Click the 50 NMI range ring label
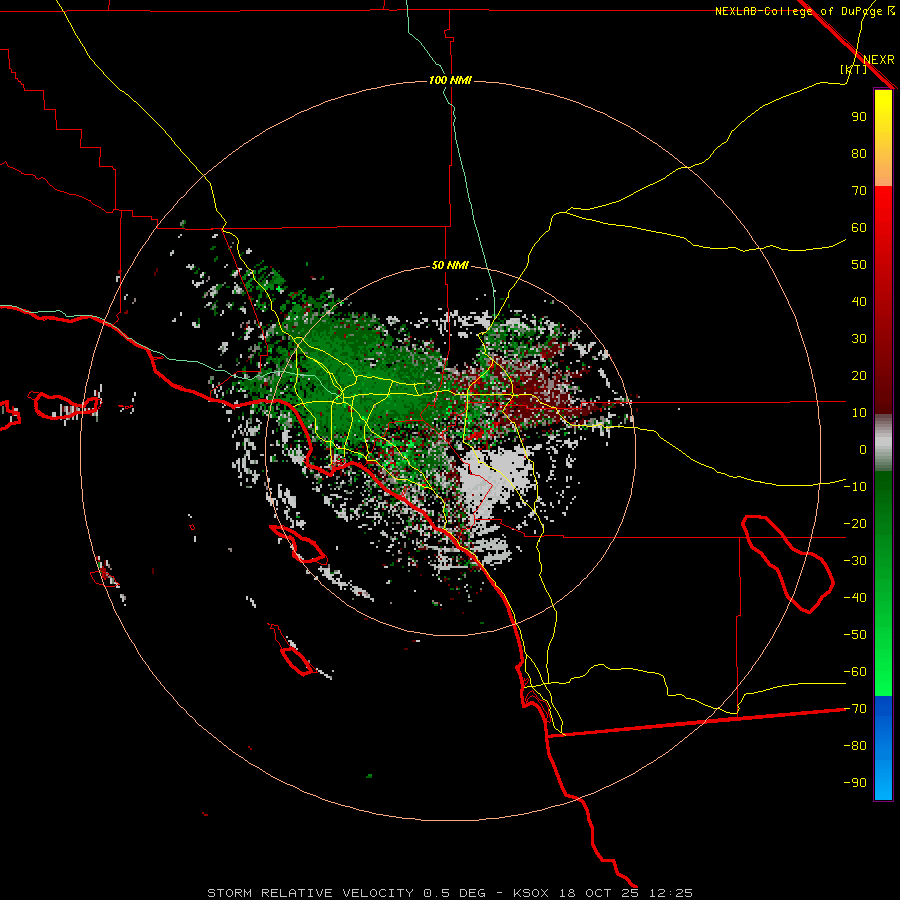Screen dimensions: 900x900 [450, 265]
